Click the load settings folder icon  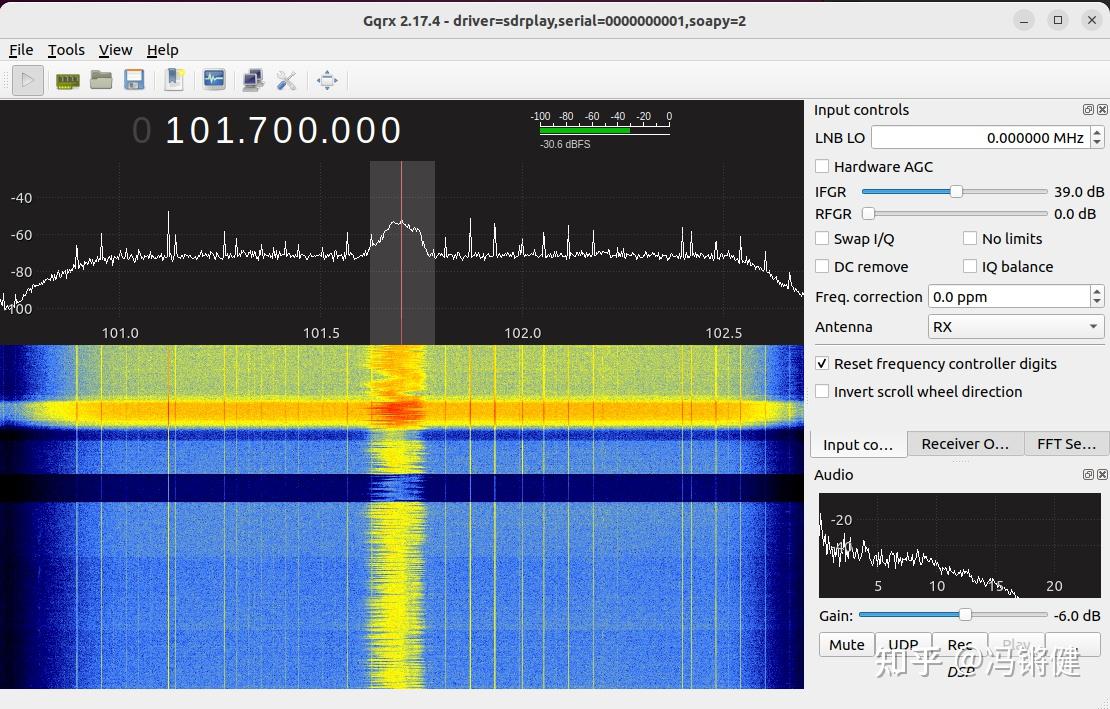click(101, 81)
